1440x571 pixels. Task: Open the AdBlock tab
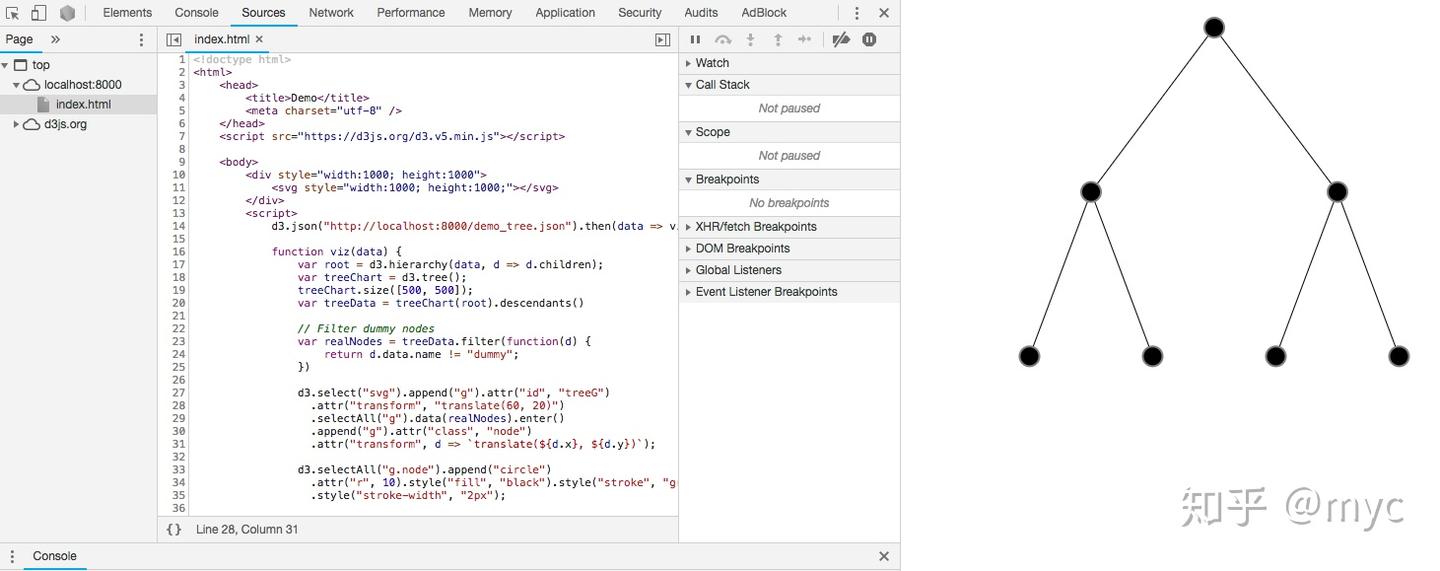(764, 13)
